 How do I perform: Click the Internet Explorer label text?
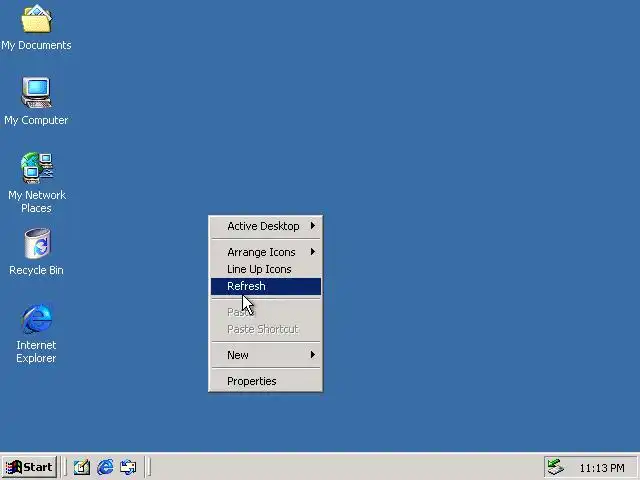(36, 352)
